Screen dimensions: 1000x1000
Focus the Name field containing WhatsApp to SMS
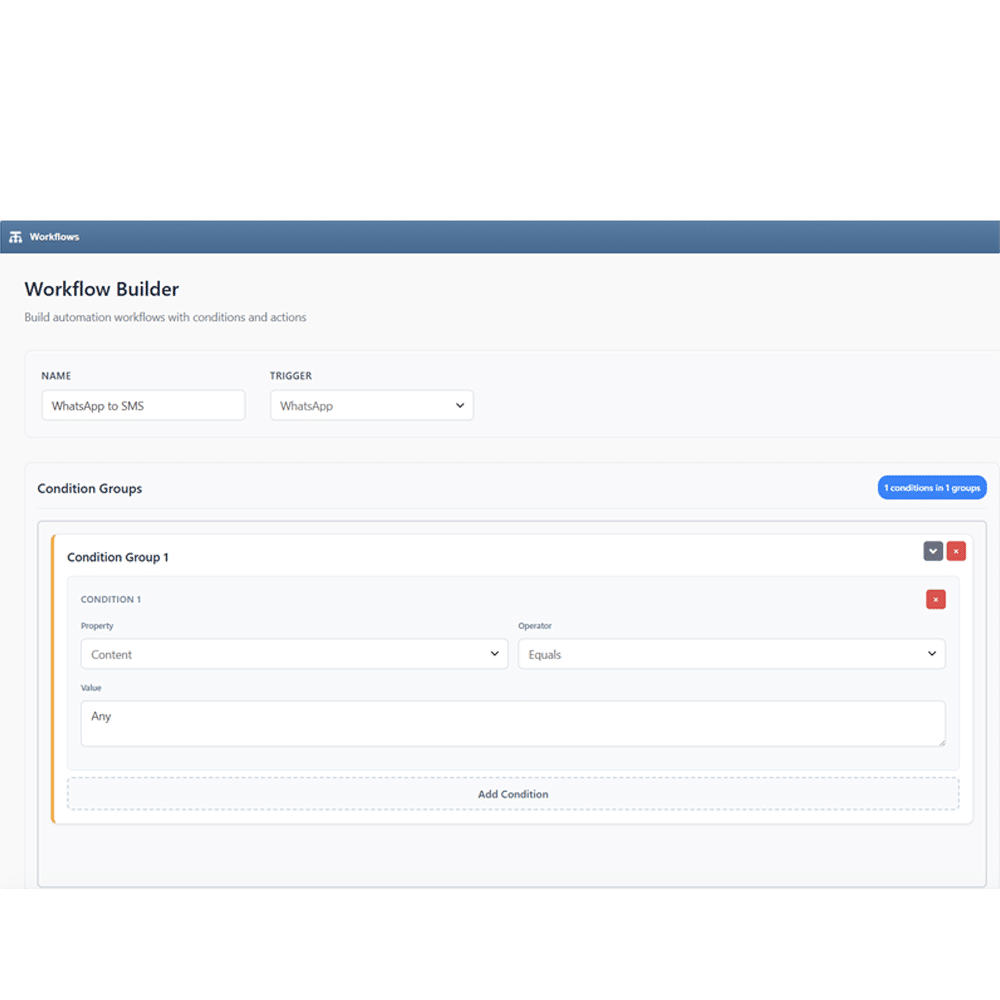pos(143,406)
